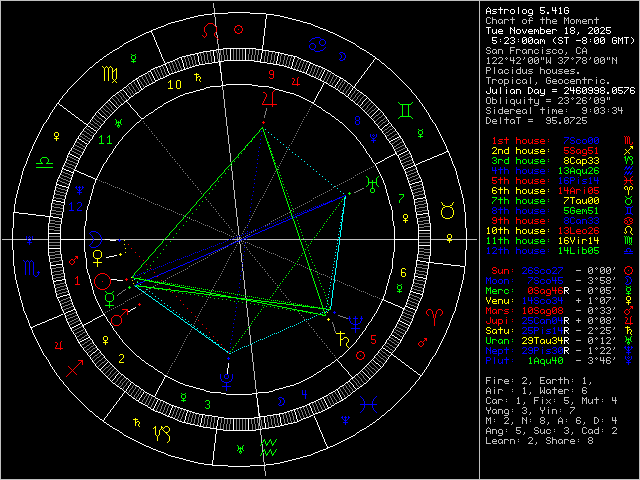Click the large blue Neptune glyph inside the wheel
The width and height of the screenshot is (640, 480).
click(x=356, y=324)
